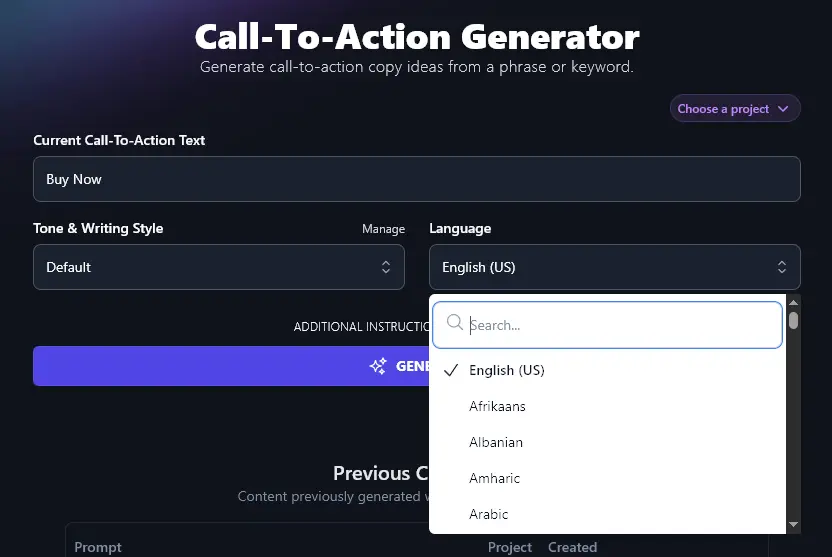Click the language list scrollbar thumb

coord(793,321)
